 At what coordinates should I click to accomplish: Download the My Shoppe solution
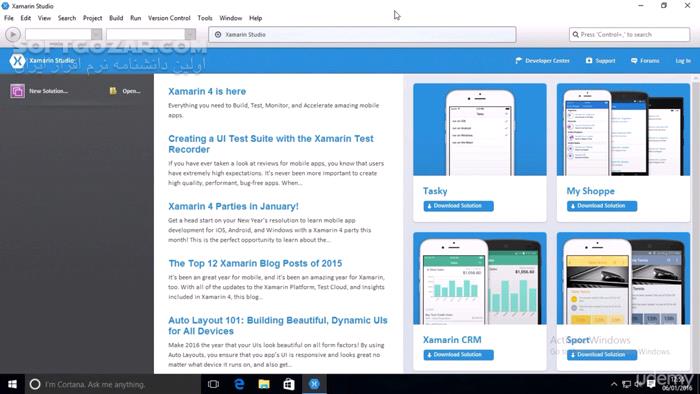pos(602,206)
